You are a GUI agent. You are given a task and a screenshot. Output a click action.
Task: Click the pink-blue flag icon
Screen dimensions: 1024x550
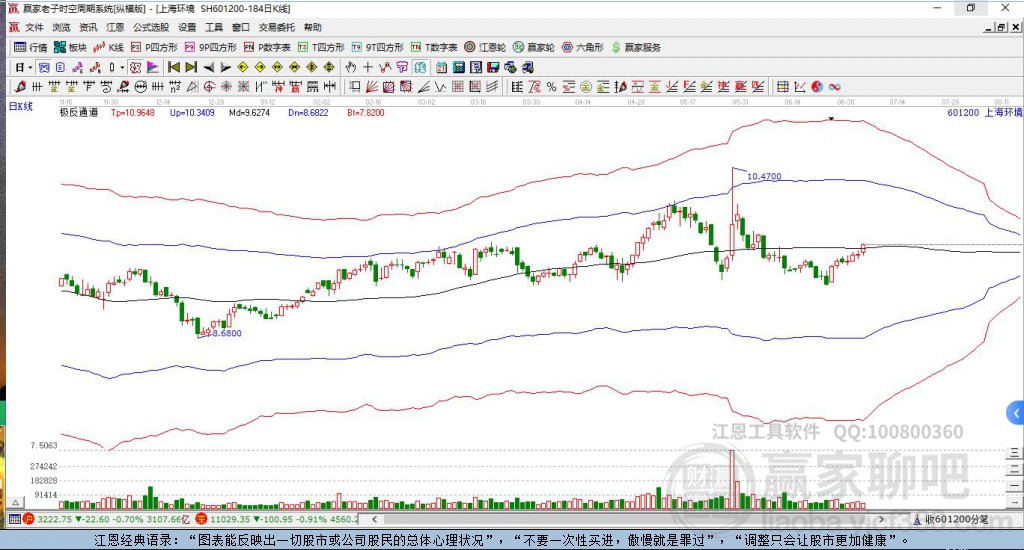click(153, 67)
